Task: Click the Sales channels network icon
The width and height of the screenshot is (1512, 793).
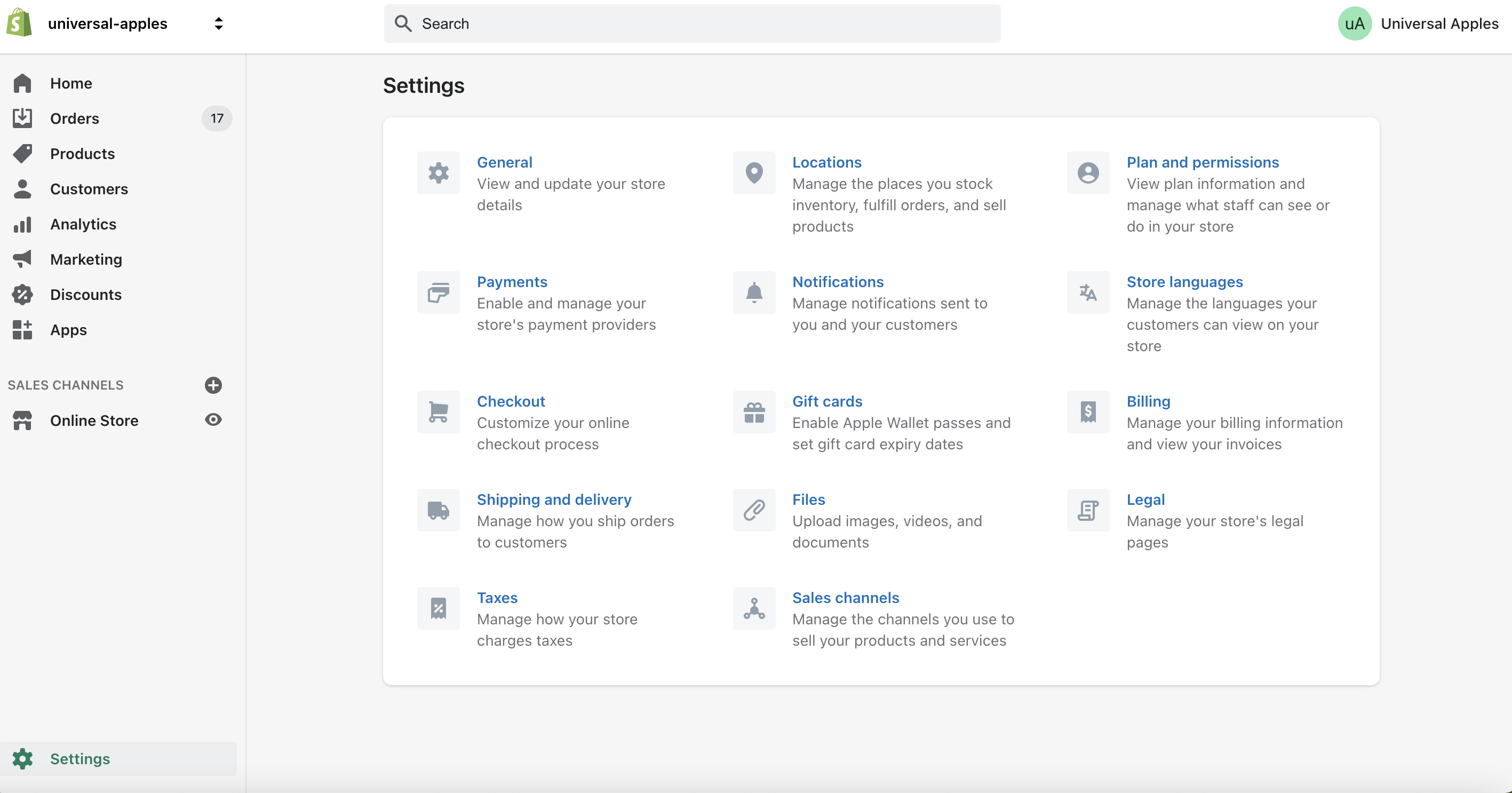Action: (754, 609)
